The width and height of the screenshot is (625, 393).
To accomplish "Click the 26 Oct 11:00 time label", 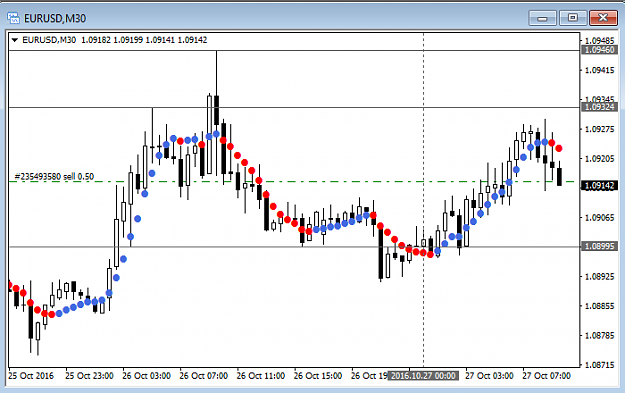I will (261, 375).
